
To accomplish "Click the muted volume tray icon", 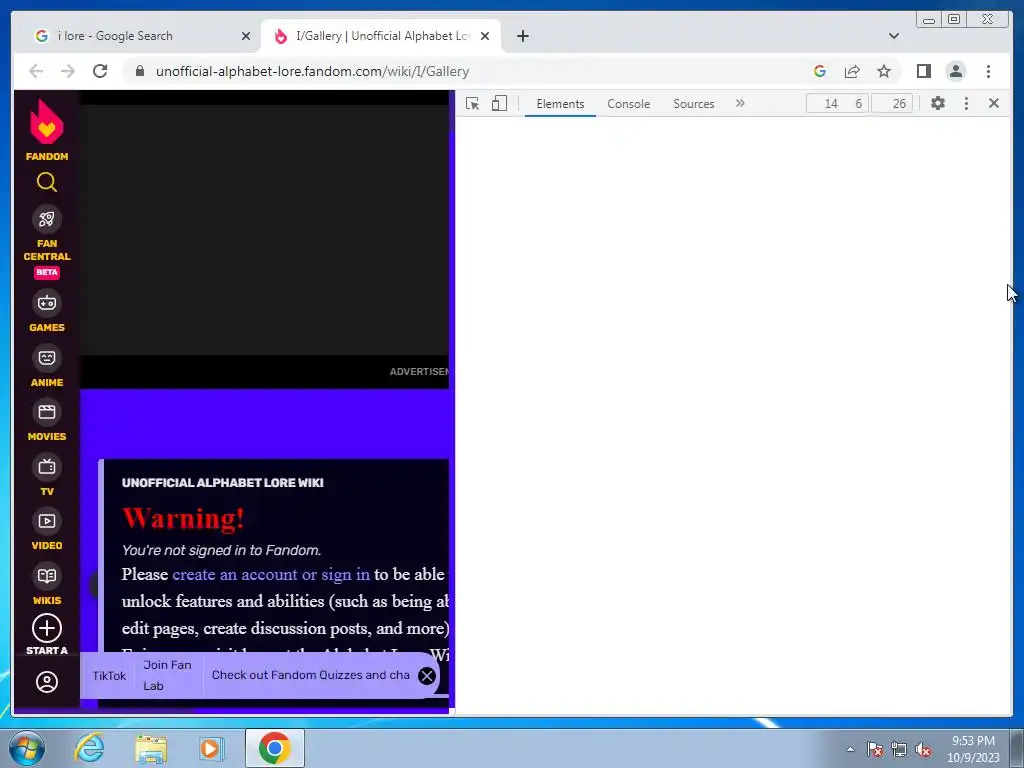I will tap(923, 749).
